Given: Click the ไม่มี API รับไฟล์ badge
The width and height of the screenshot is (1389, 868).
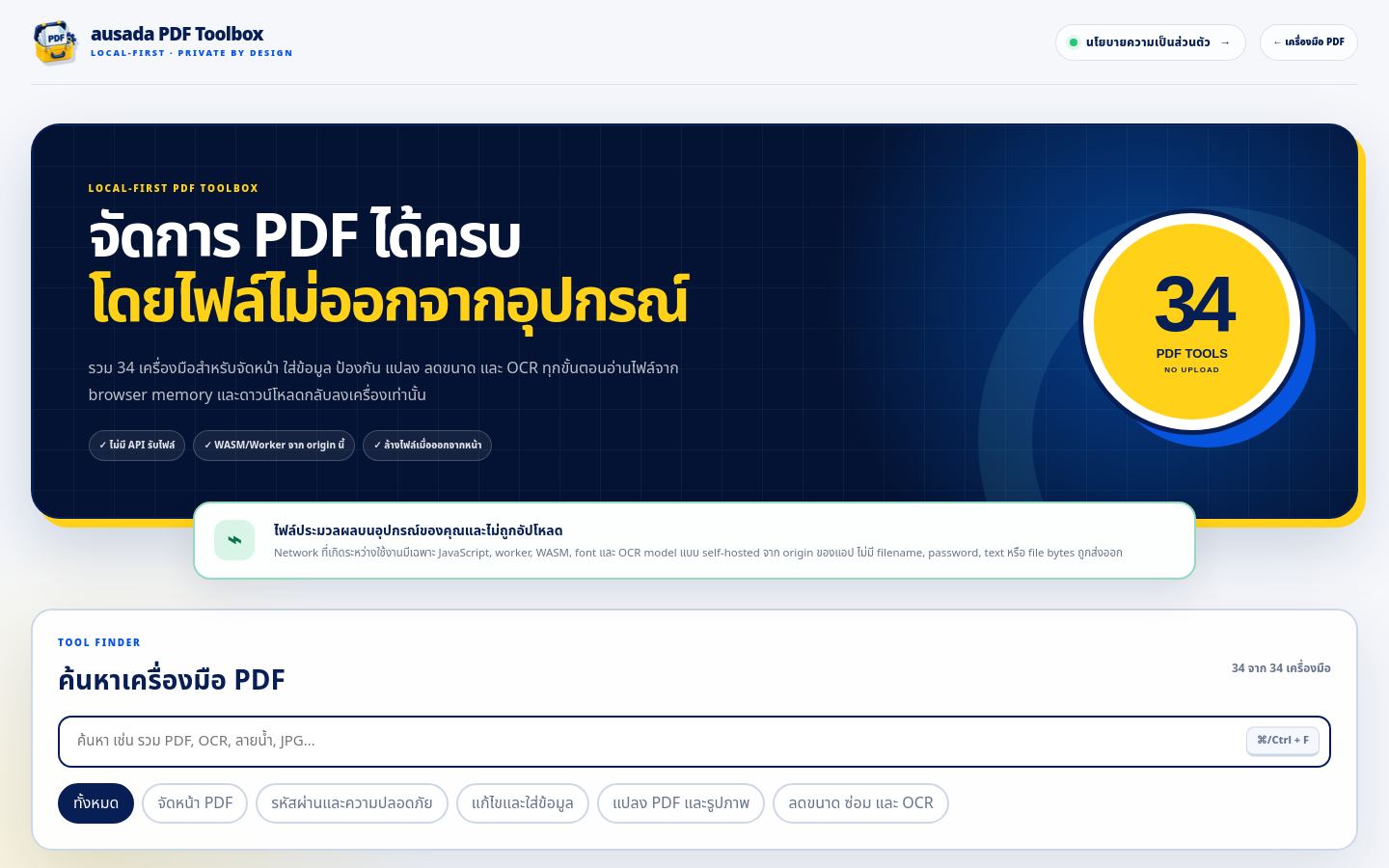Looking at the screenshot, I should point(137,446).
